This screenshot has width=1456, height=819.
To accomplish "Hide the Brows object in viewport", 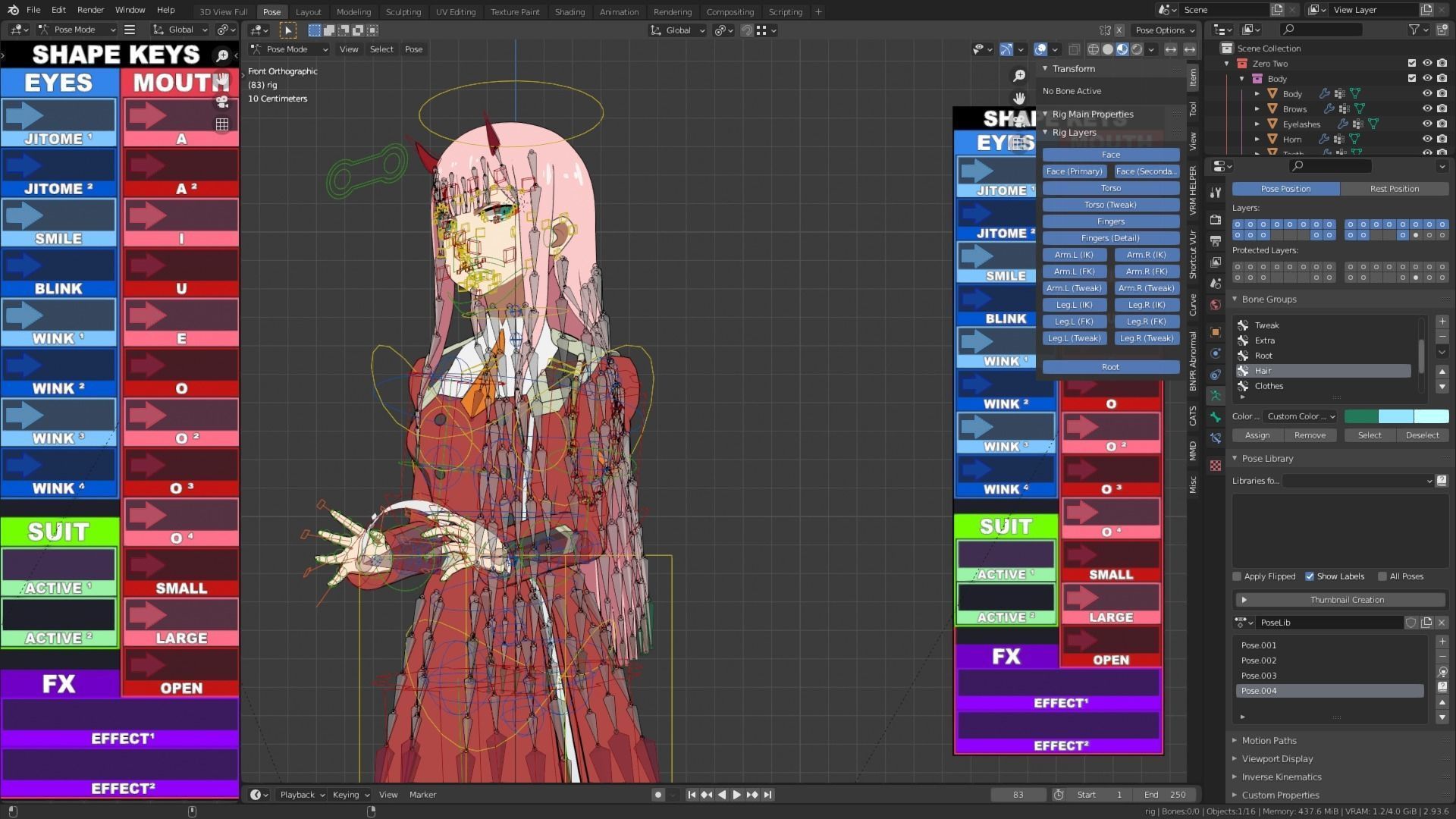I will click(1427, 109).
